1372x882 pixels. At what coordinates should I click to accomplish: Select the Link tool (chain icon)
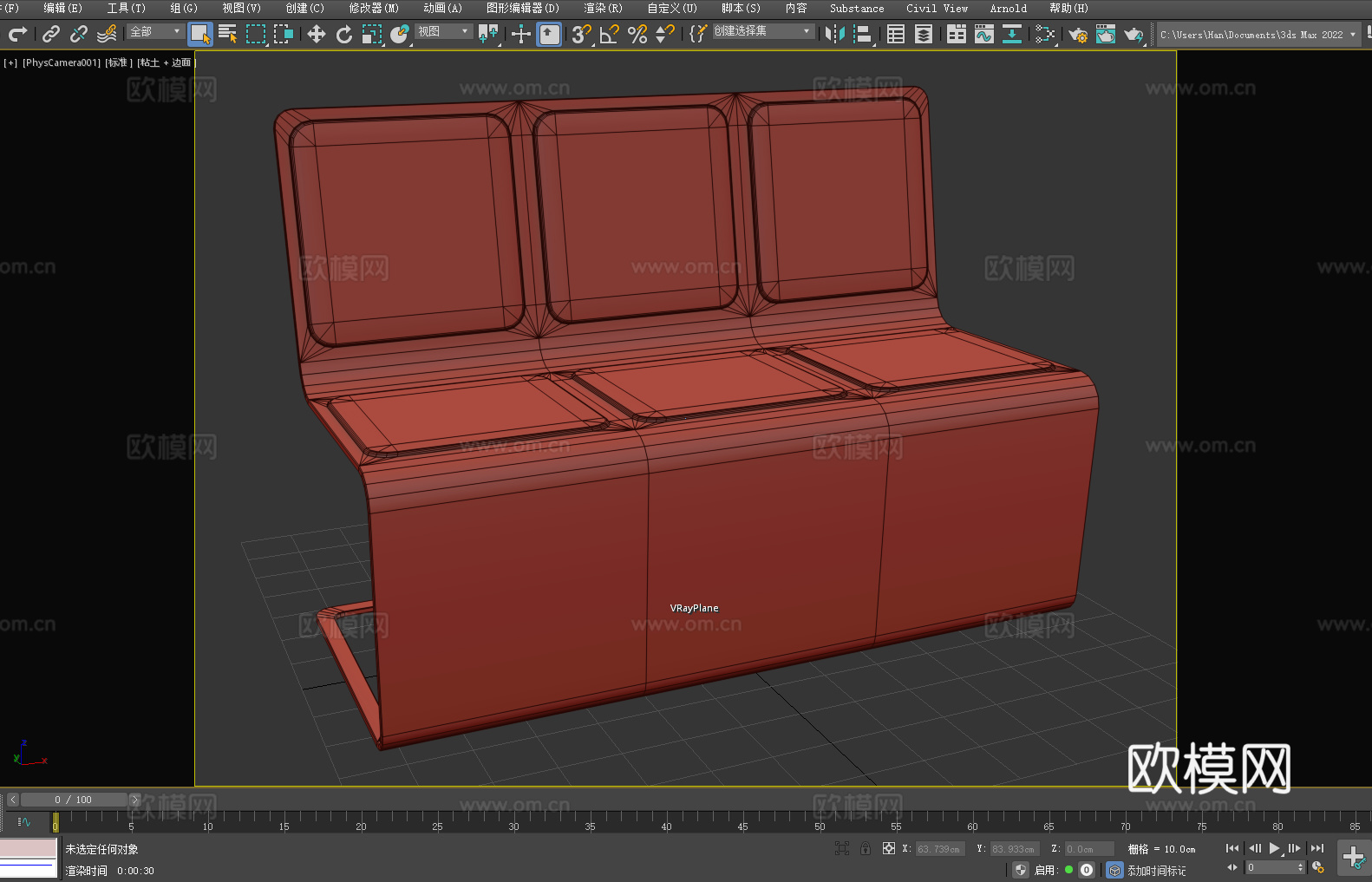point(51,34)
